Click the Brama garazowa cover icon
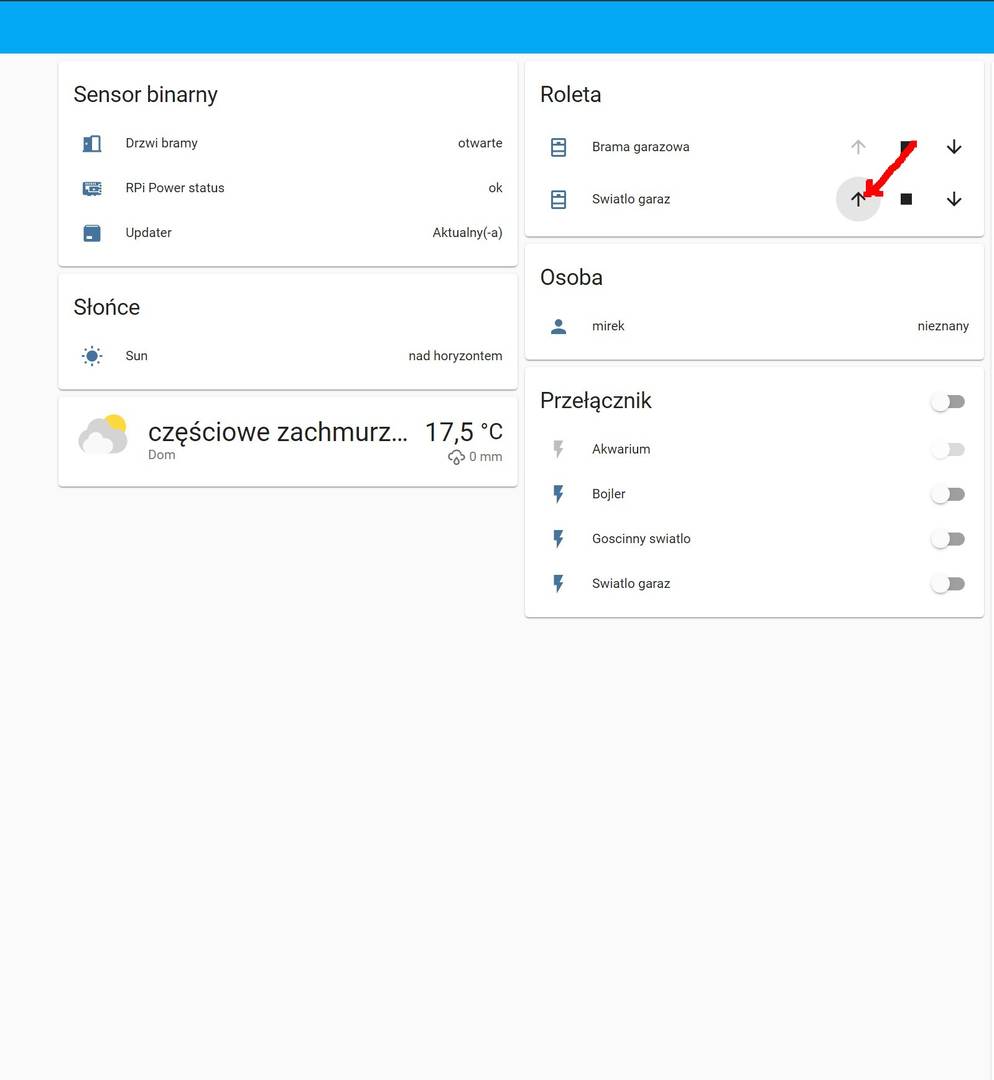Viewport: 994px width, 1080px height. [x=559, y=147]
